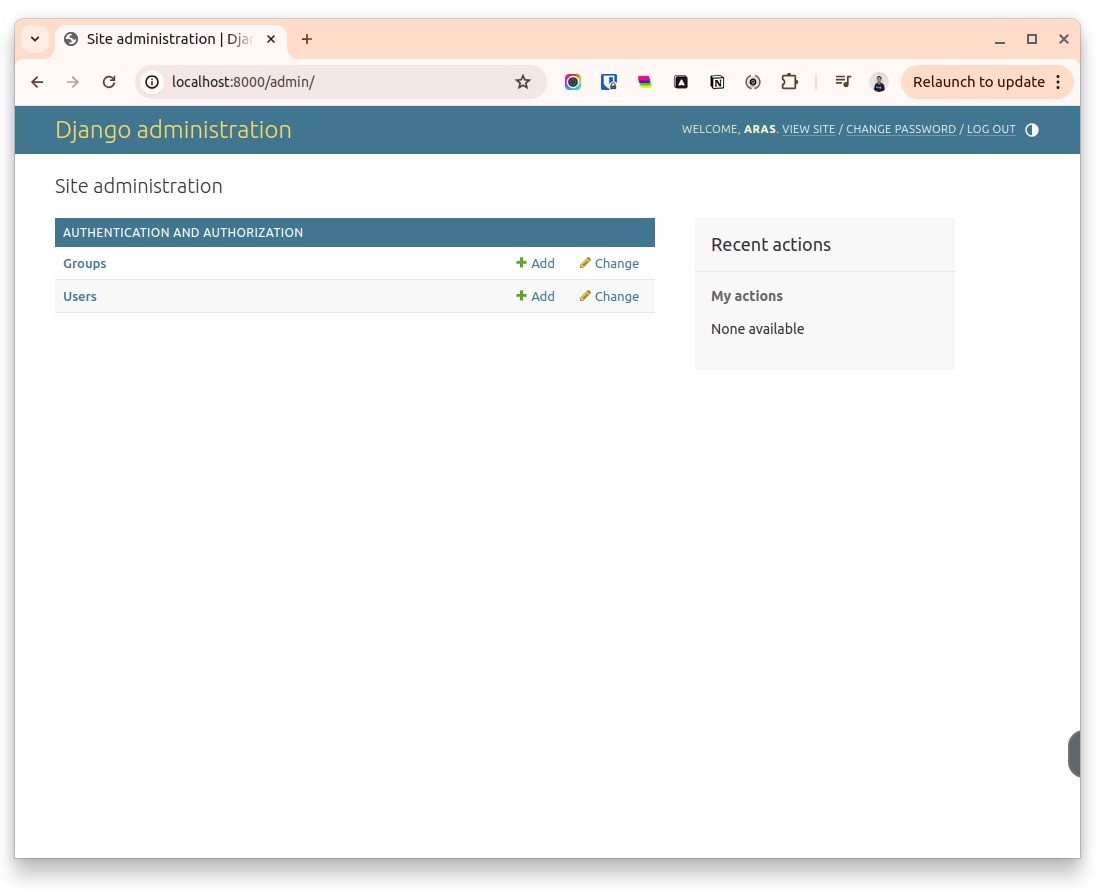Reload the admin page
The image size is (1097, 891).
[x=108, y=82]
